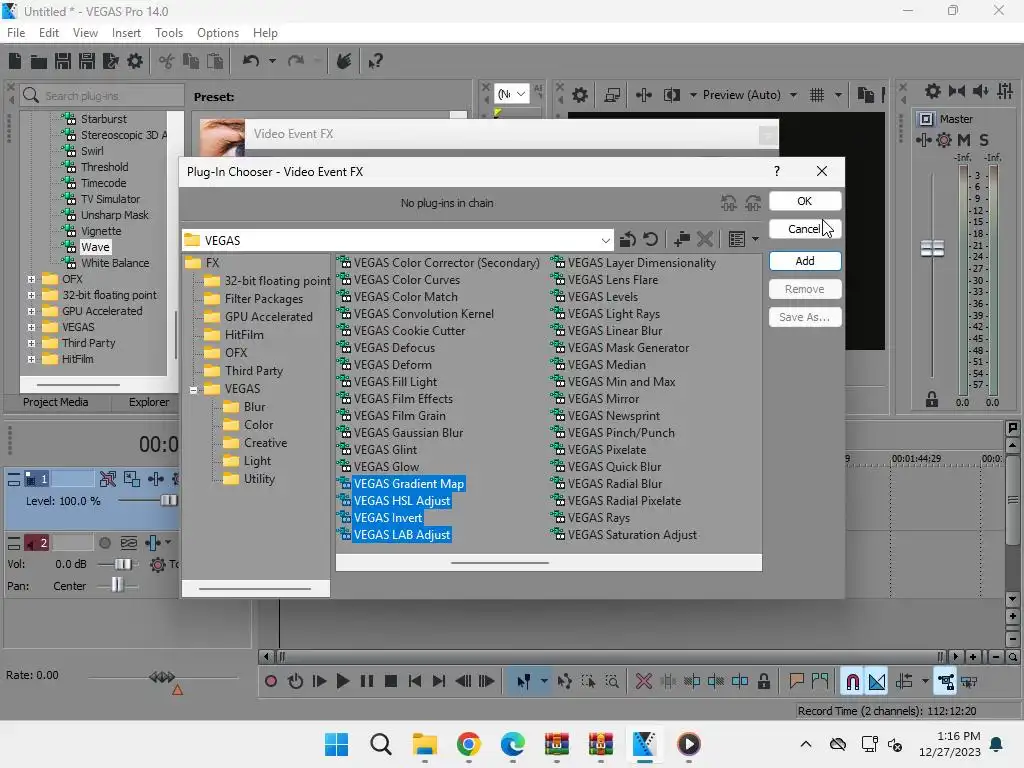The image size is (1024, 768).
Task: Click the Play From Start button
Action: coord(319,682)
